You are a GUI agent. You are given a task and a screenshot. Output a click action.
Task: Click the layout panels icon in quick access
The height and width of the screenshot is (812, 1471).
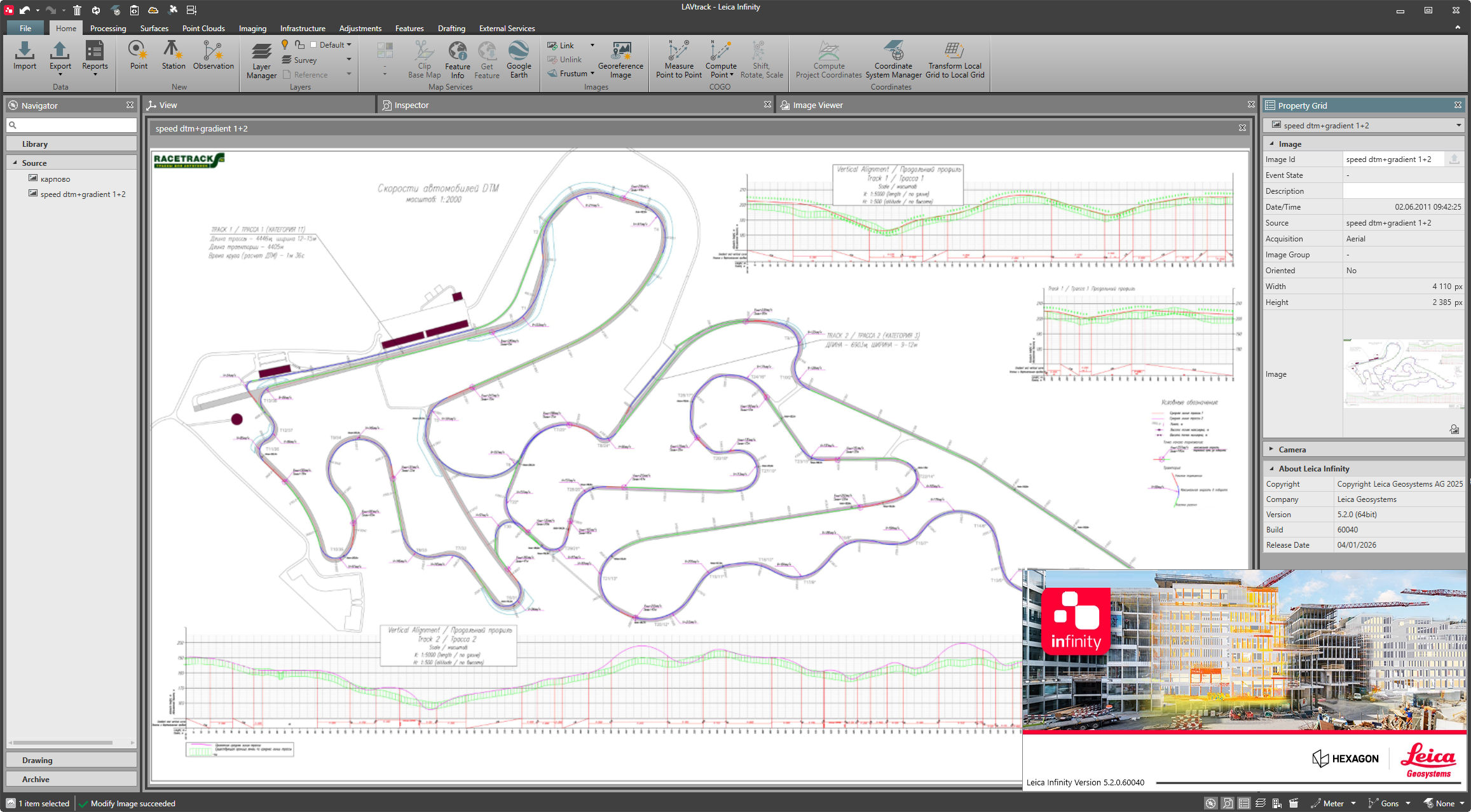(x=191, y=10)
